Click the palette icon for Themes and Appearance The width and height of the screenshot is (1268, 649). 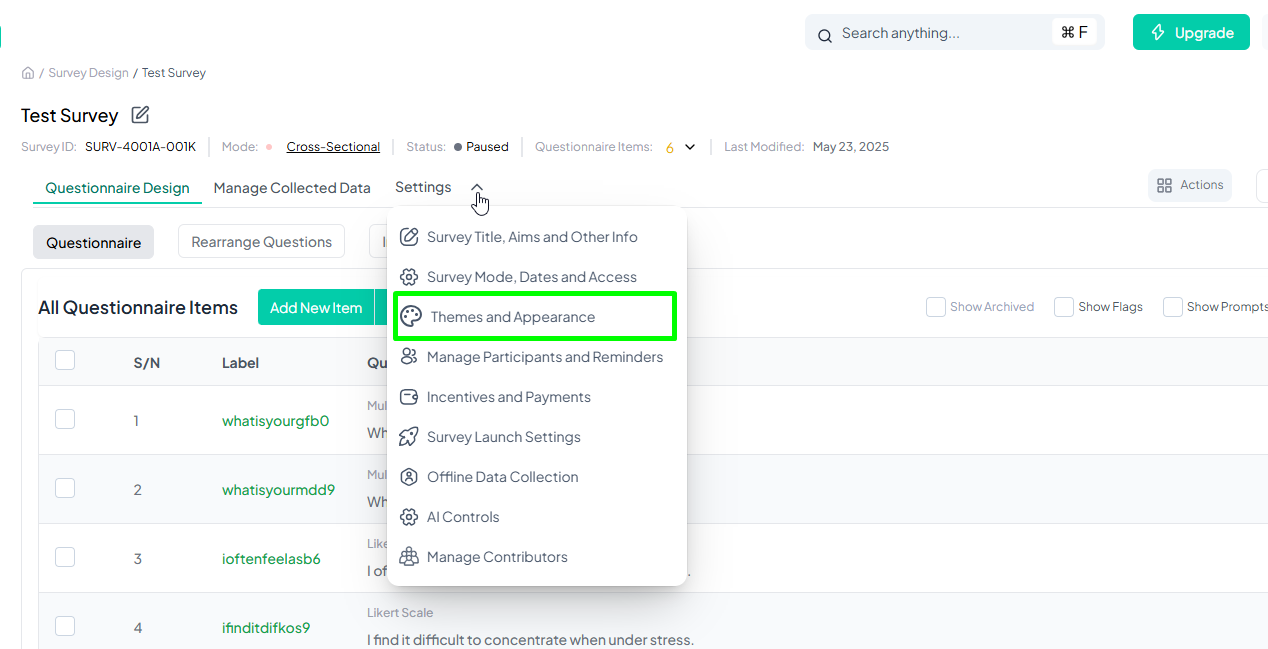[x=411, y=317]
